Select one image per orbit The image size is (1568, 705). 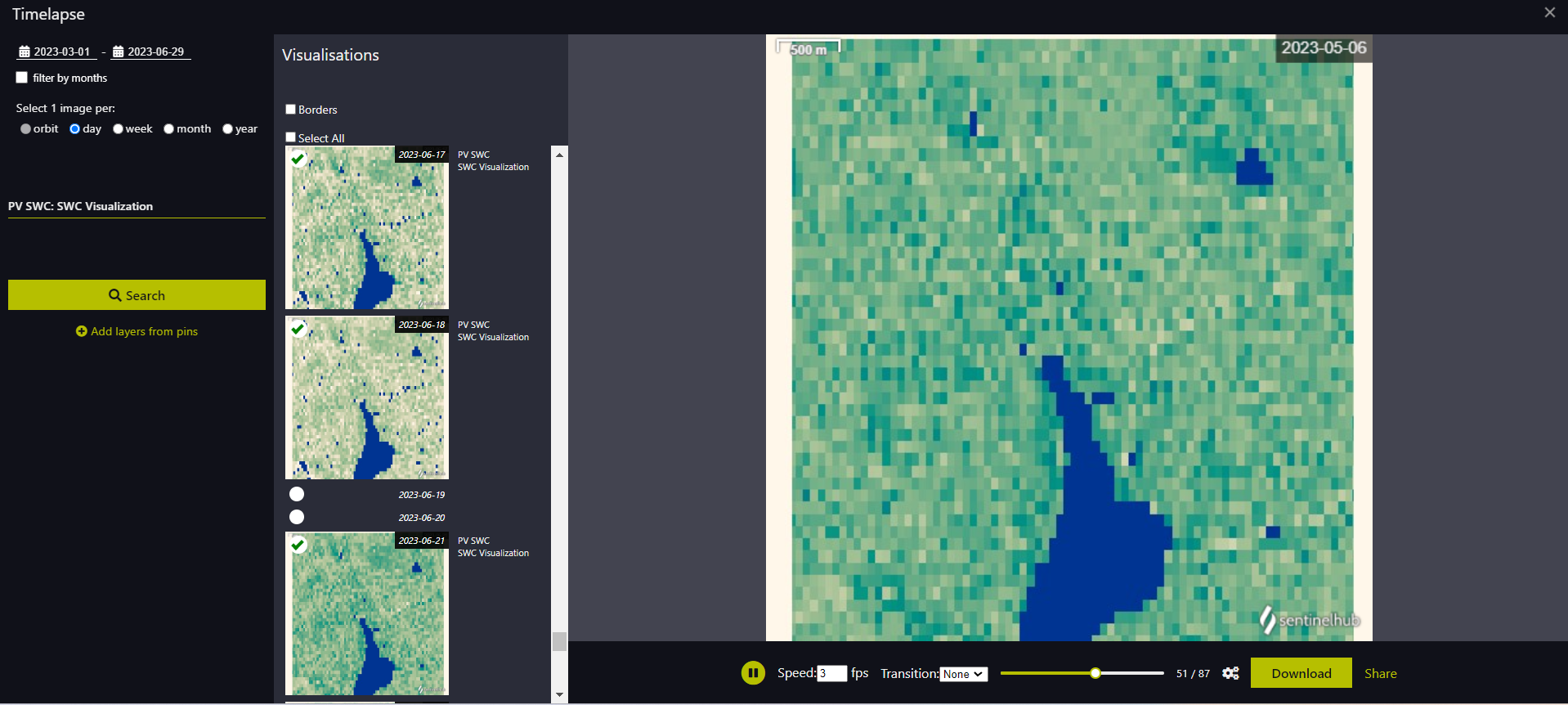tap(26, 129)
